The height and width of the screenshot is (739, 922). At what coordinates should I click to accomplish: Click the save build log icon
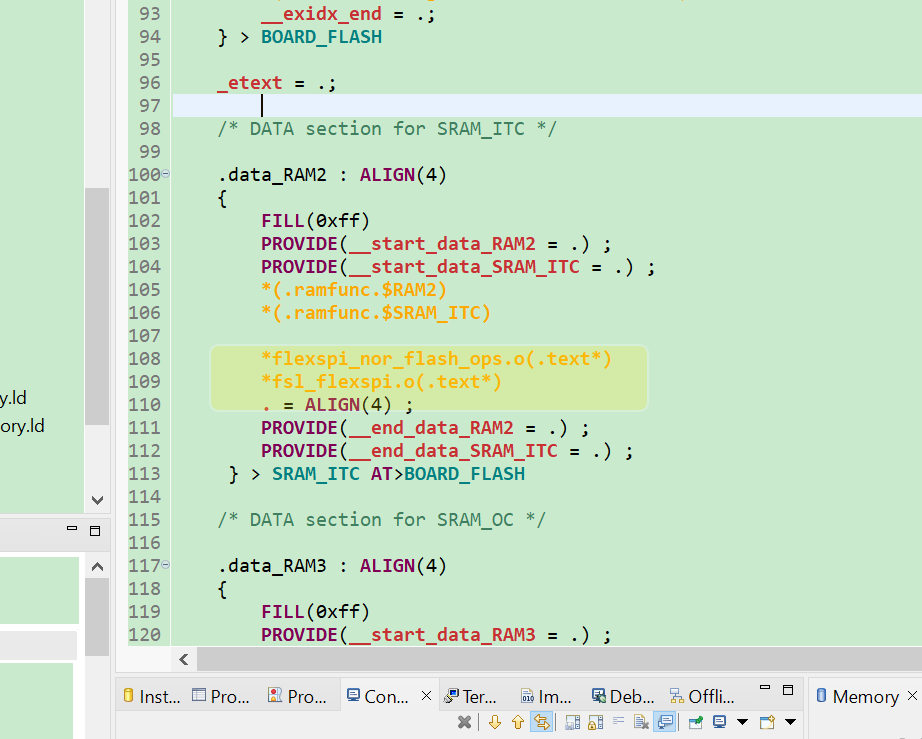click(572, 722)
